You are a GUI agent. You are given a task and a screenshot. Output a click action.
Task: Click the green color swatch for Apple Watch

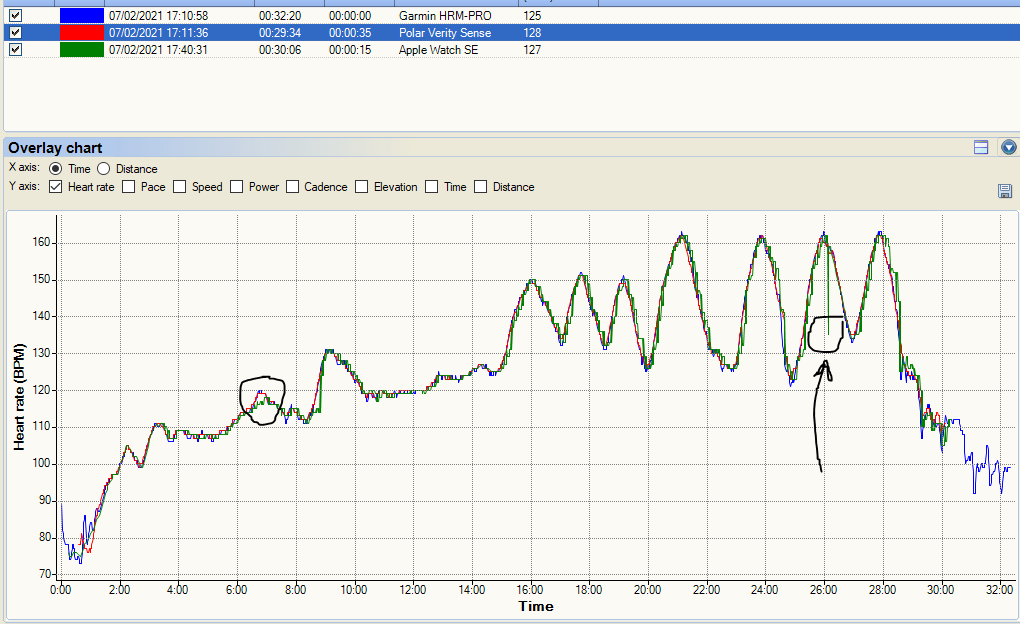pos(81,50)
